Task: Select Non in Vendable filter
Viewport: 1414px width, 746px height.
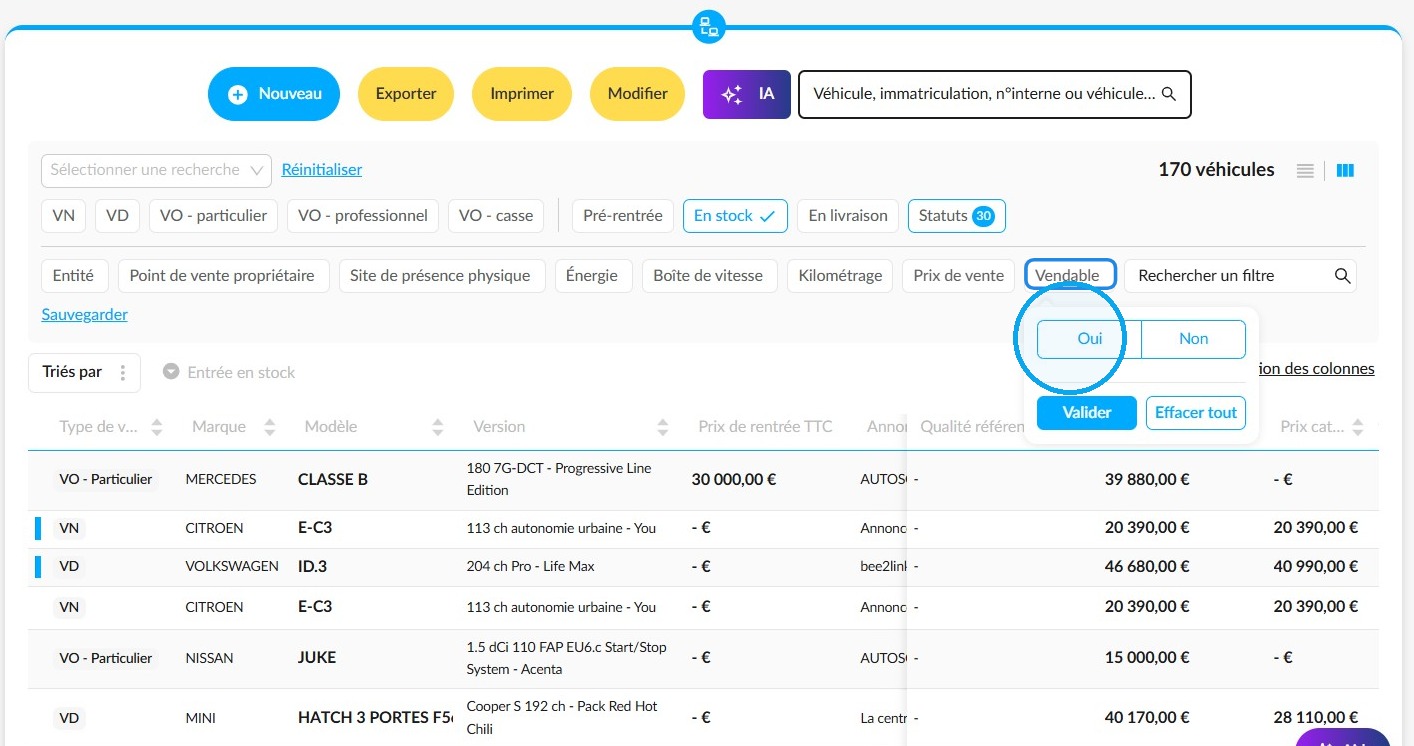Action: point(1193,339)
